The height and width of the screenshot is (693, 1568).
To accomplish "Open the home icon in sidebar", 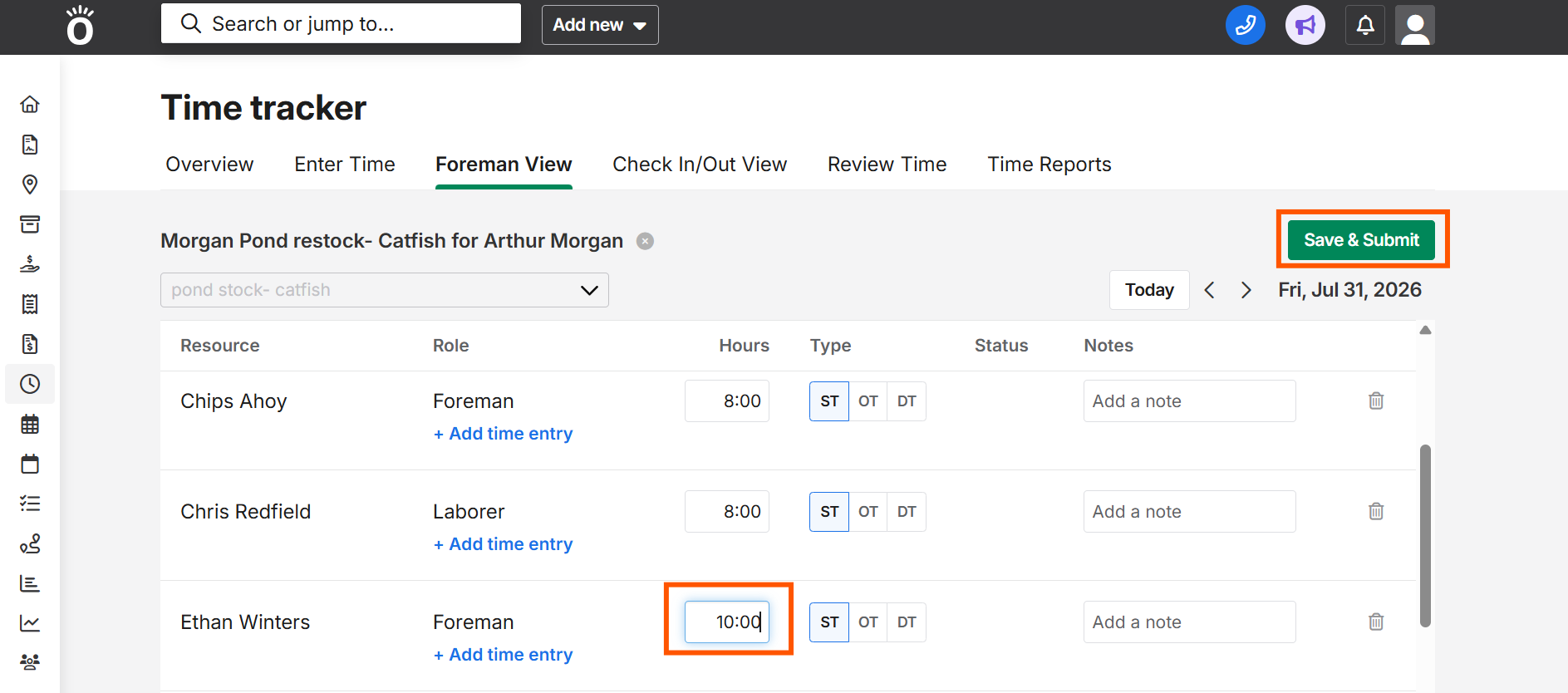I will click(x=30, y=104).
